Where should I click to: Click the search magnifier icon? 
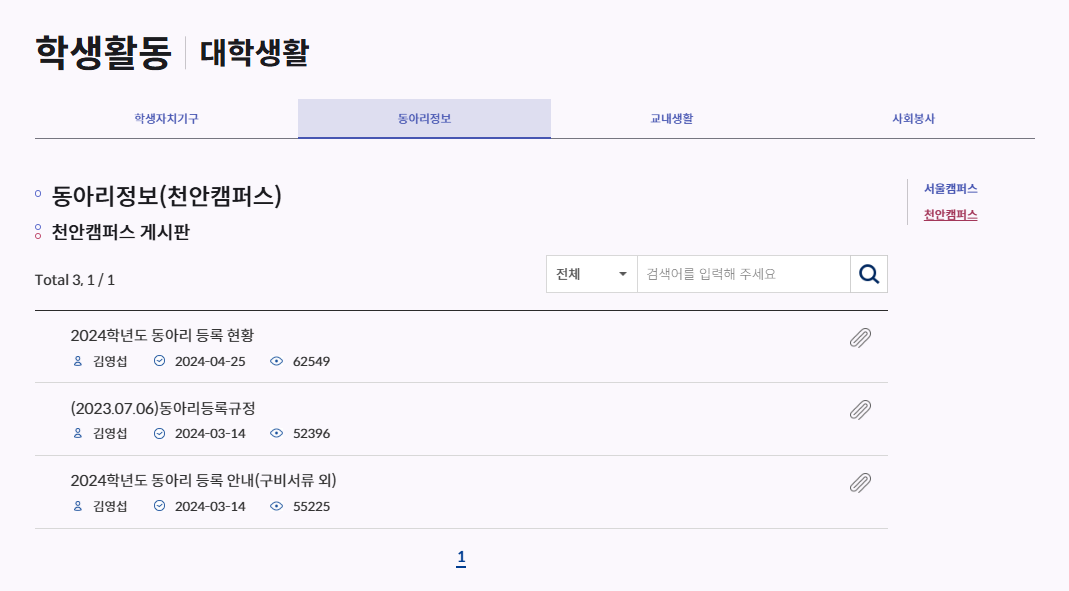click(868, 273)
